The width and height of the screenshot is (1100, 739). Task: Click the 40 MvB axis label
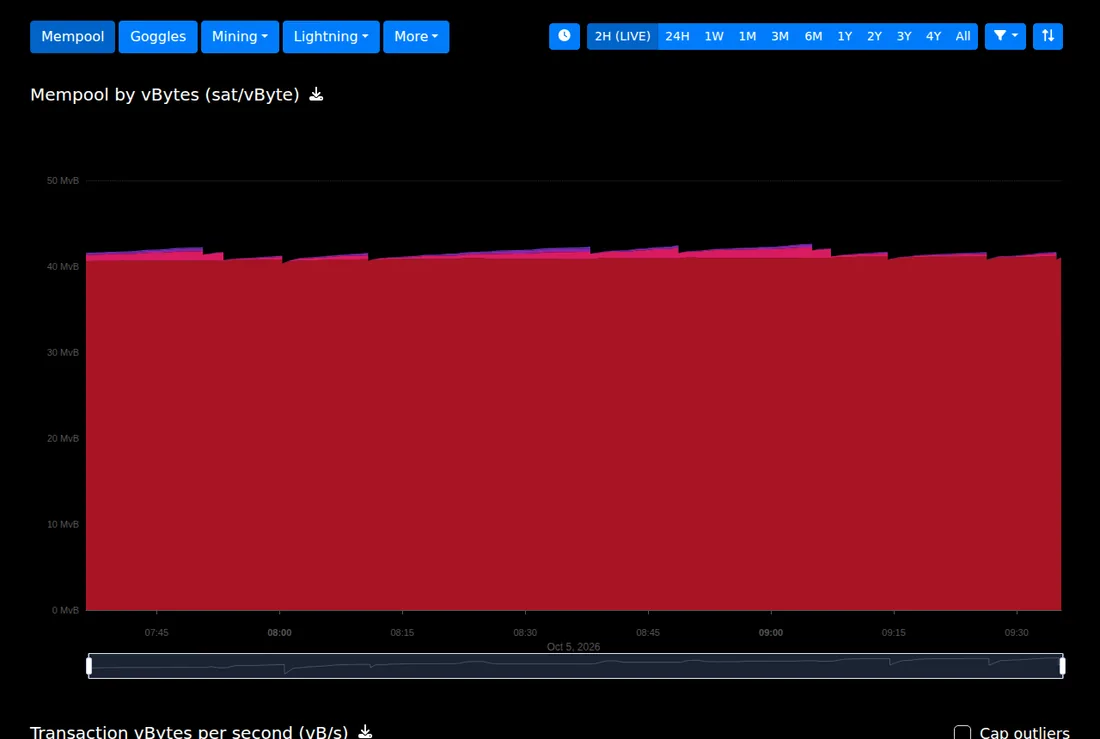(62, 267)
